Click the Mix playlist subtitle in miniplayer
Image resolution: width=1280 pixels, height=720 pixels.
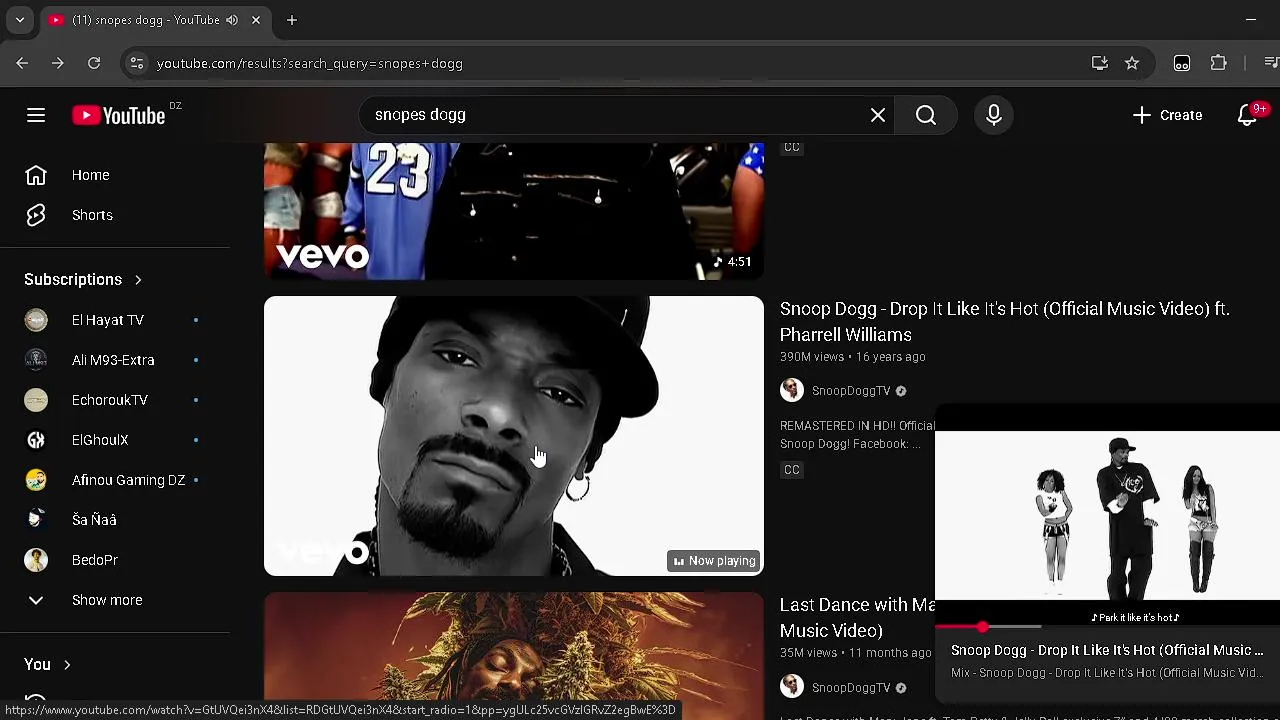point(1107,673)
